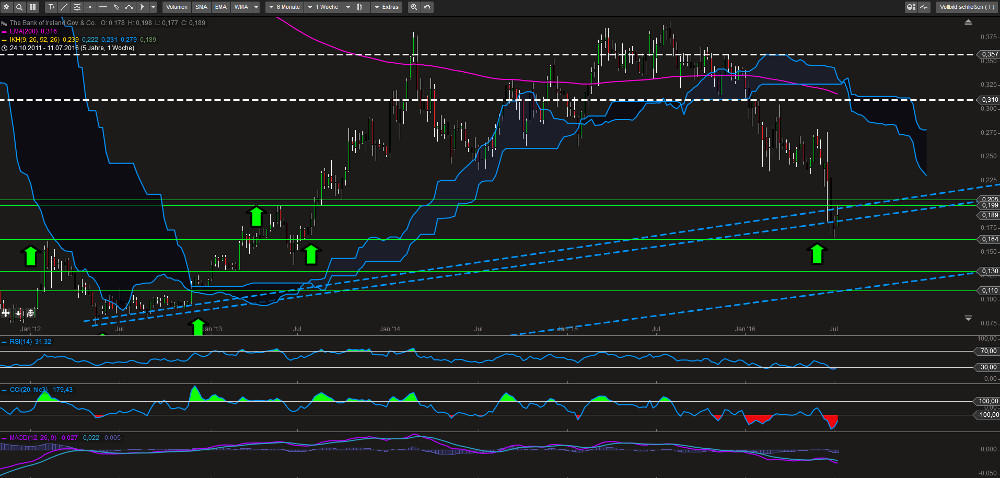The height and width of the screenshot is (478, 1000).
Task: Click the pink 200-period average legend entry
Action: pos(31,31)
